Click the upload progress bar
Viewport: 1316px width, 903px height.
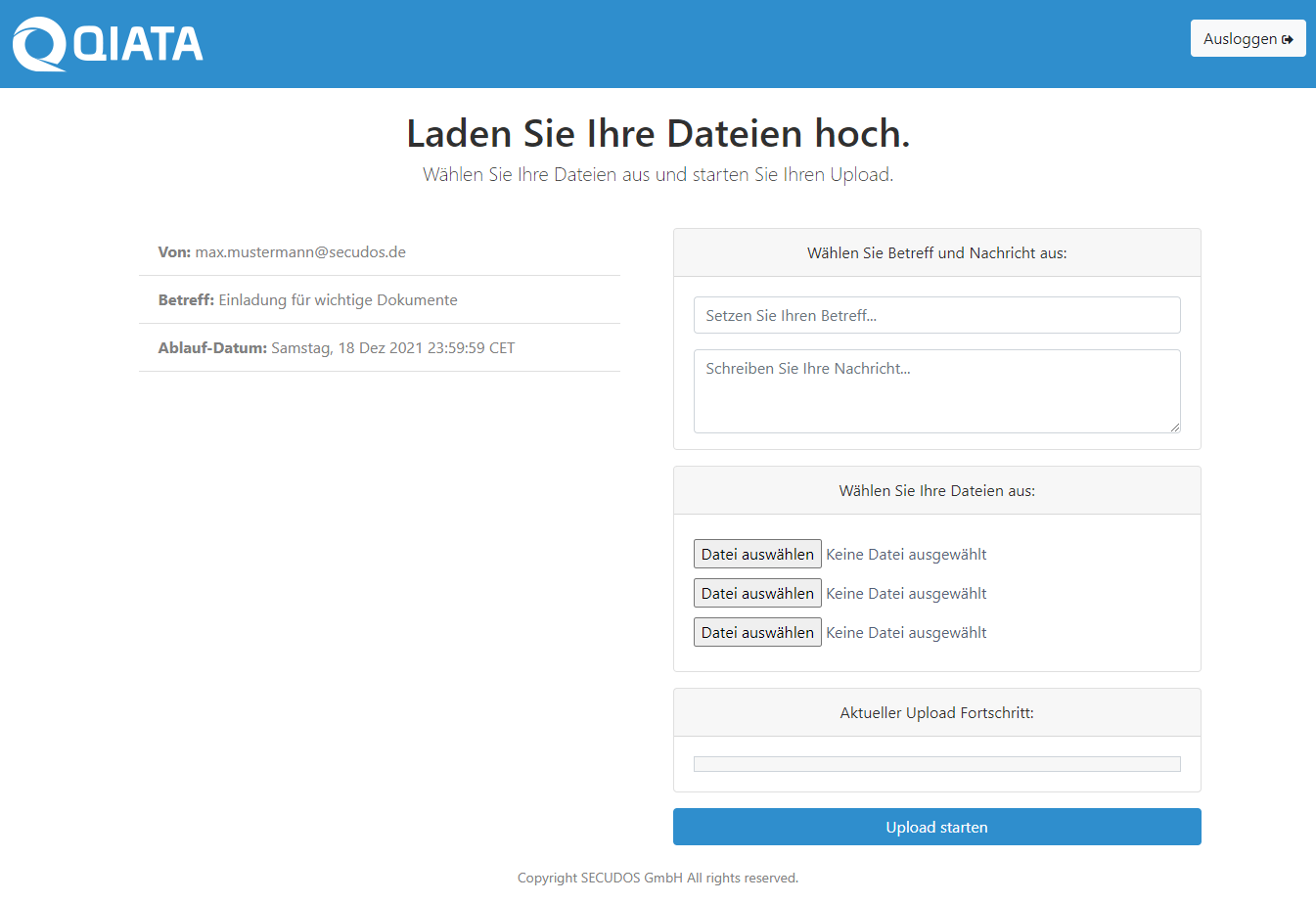pos(936,763)
